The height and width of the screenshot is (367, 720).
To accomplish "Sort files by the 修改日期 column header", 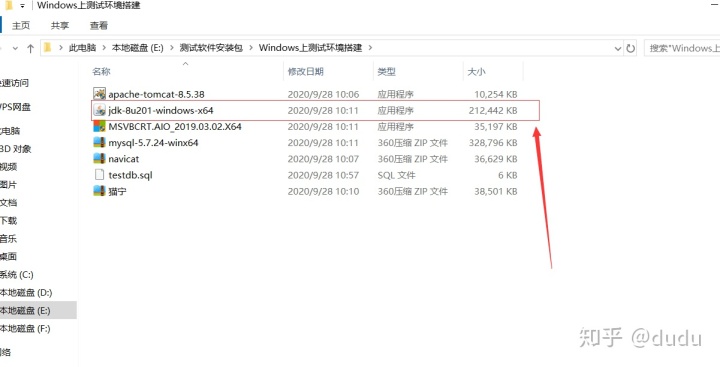I will point(306,72).
